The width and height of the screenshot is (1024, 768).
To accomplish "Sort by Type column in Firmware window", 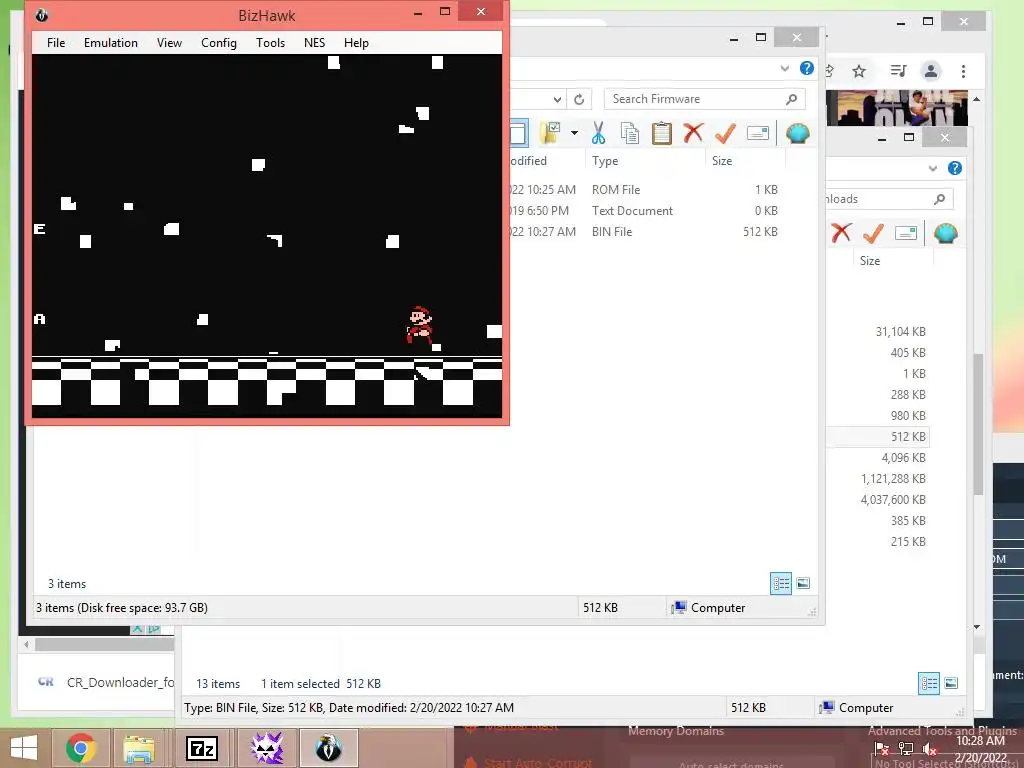I will pos(605,161).
